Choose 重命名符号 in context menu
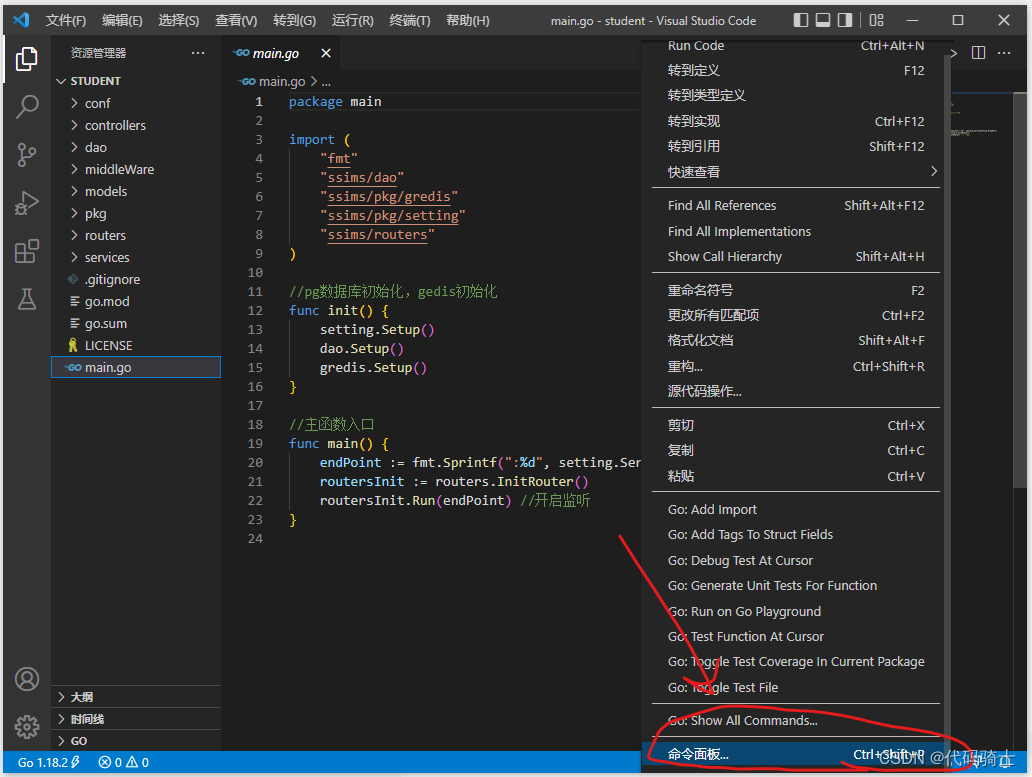Image resolution: width=1032 pixels, height=777 pixels. (796, 290)
